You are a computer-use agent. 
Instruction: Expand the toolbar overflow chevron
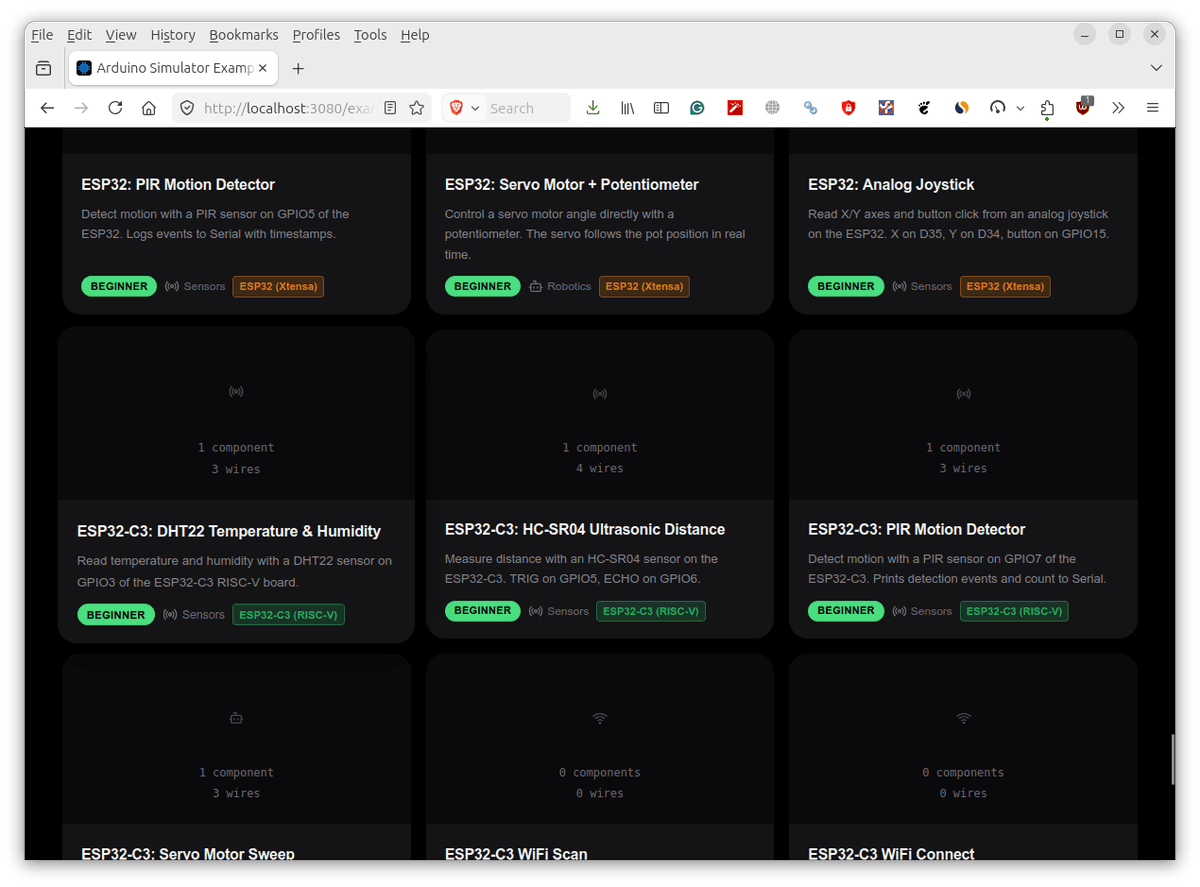coord(1118,107)
